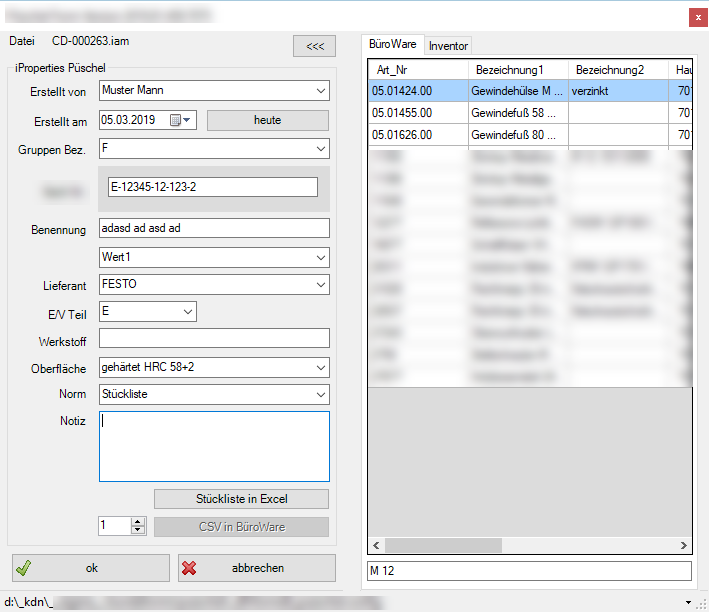709x612 pixels.
Task: Click the red X abbrechen button
Action: click(257, 568)
